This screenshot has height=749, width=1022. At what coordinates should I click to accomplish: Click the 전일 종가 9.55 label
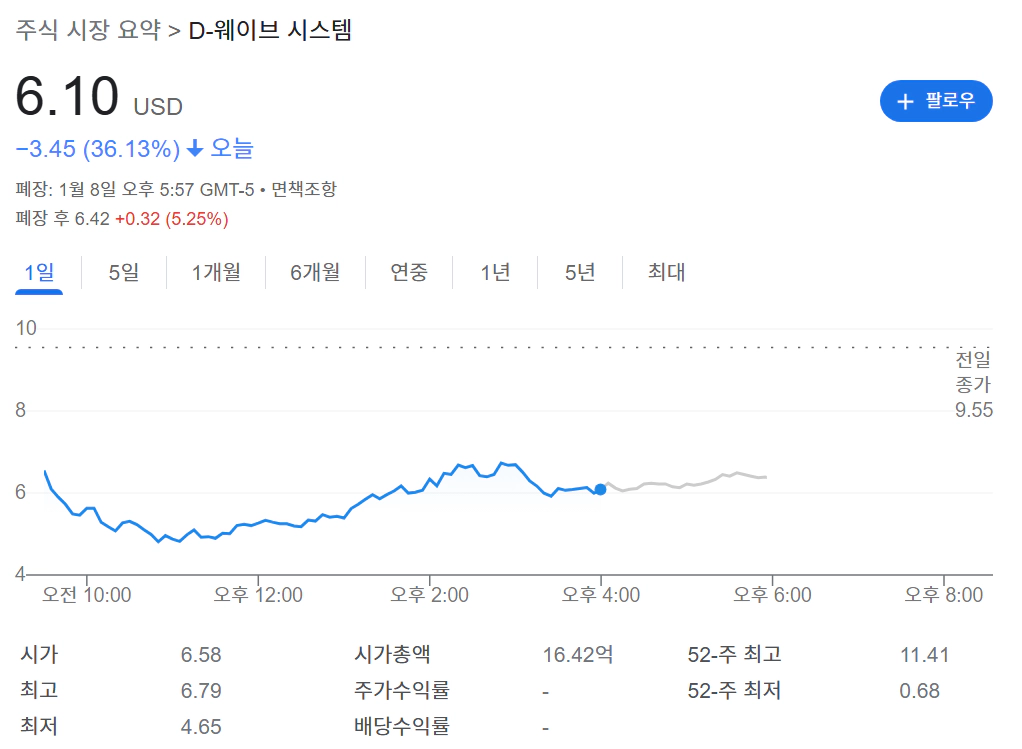click(974, 385)
